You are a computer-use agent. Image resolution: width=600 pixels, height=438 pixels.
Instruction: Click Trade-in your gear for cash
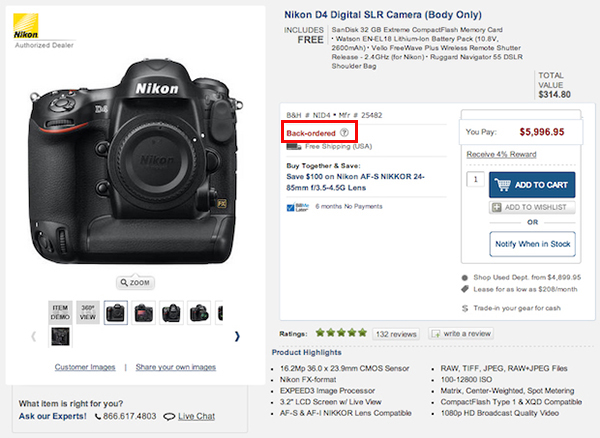[x=517, y=308]
